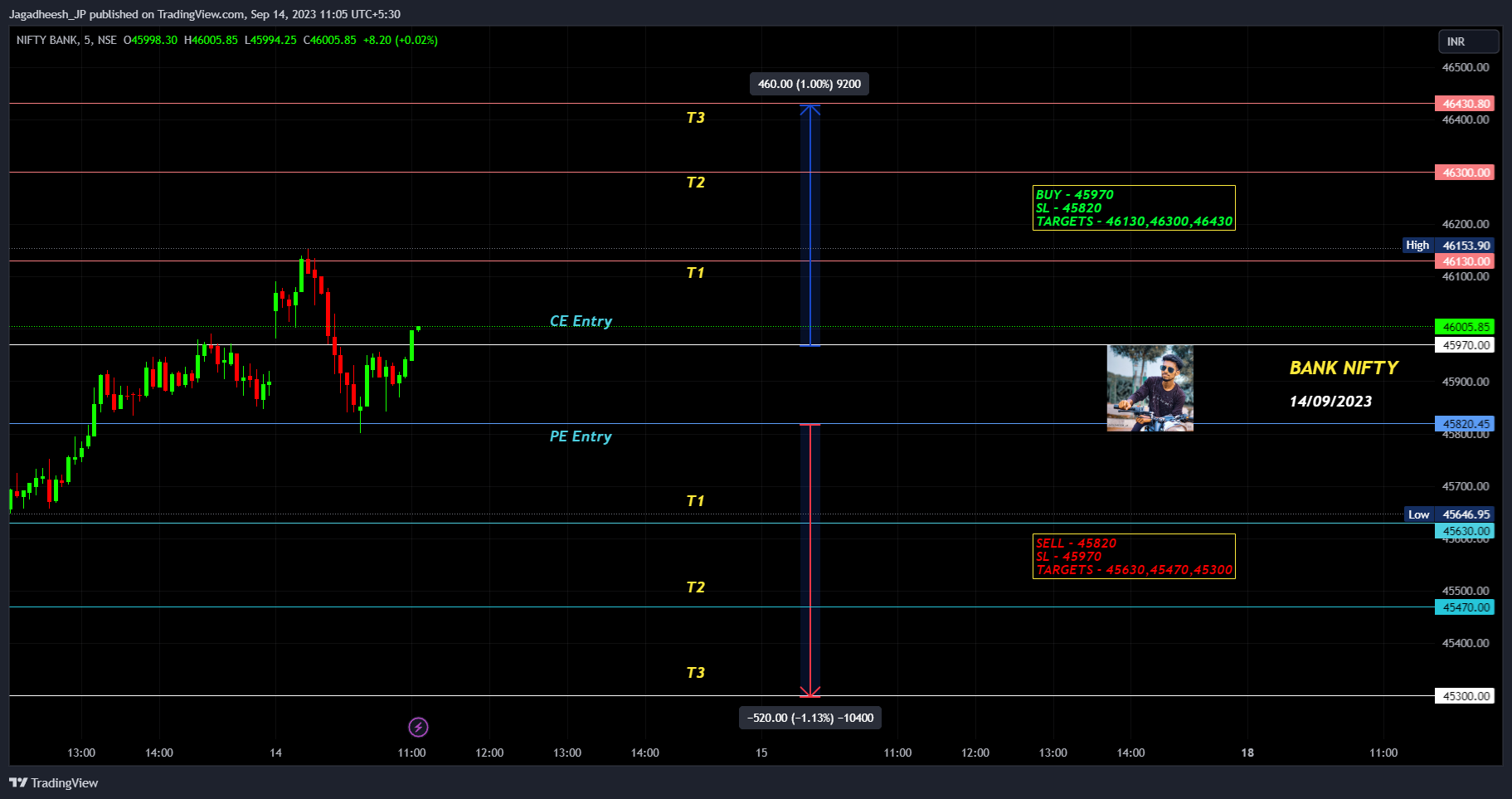This screenshot has height=799, width=1512.
Task: Click the 46100.00 price axis label
Action: click(x=1466, y=276)
